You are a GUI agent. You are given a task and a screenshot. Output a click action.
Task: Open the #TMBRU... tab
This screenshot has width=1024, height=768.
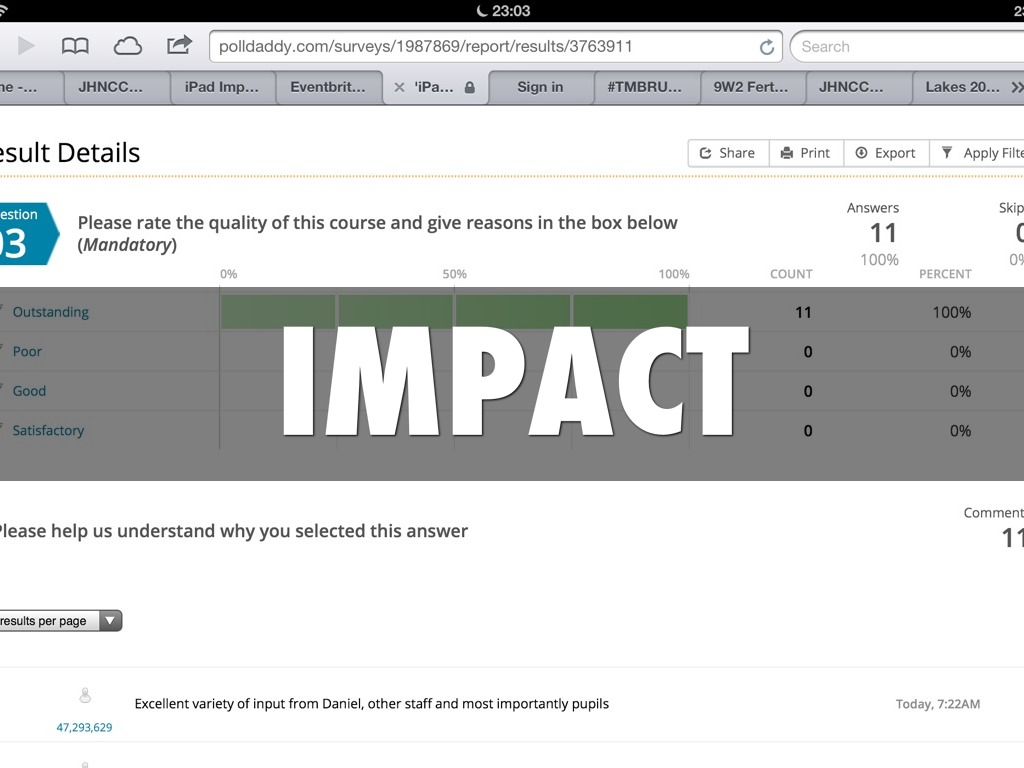[x=643, y=88]
